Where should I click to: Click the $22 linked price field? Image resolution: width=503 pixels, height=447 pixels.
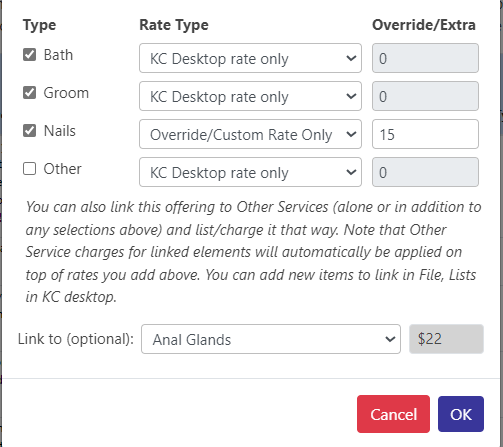click(446, 339)
